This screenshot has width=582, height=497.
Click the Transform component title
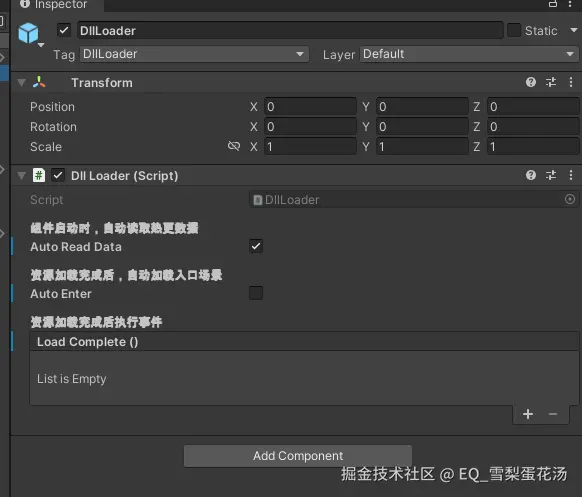point(102,82)
